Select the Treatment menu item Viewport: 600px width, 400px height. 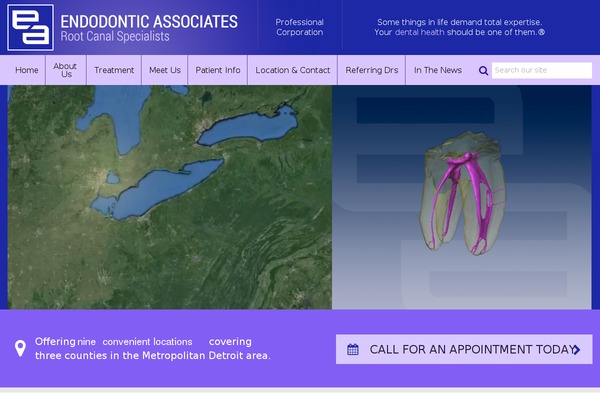click(x=114, y=70)
